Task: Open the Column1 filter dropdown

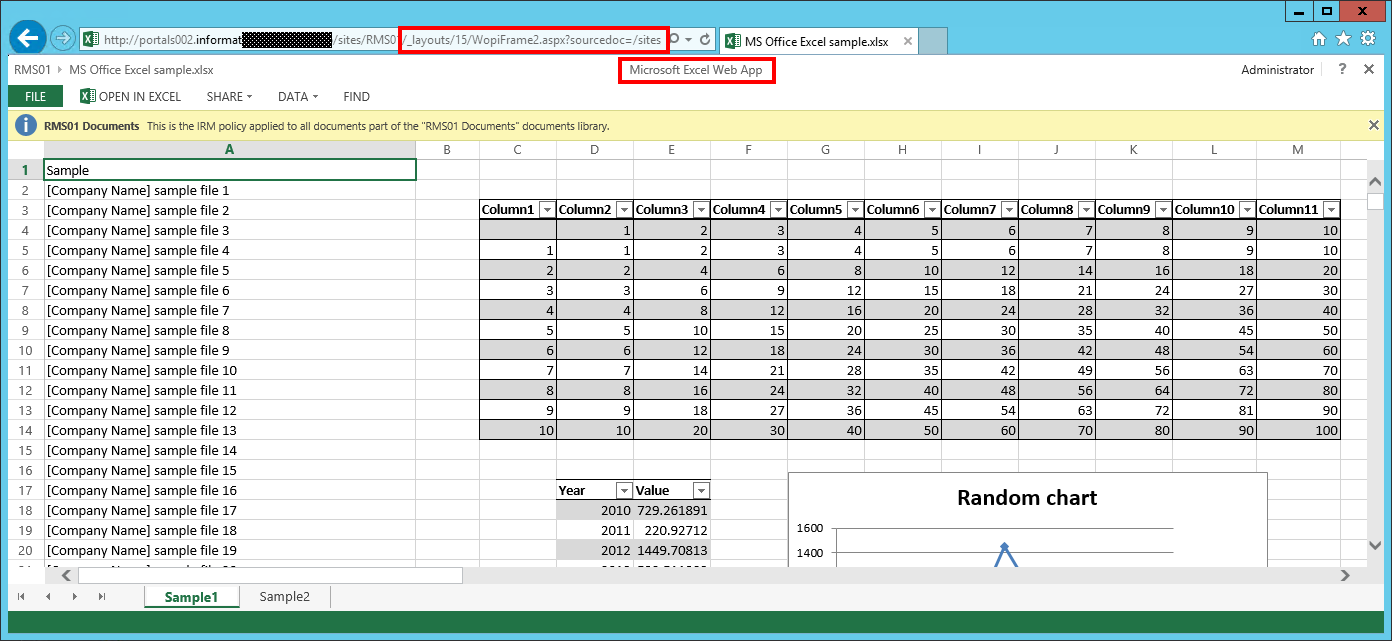Action: tap(547, 210)
